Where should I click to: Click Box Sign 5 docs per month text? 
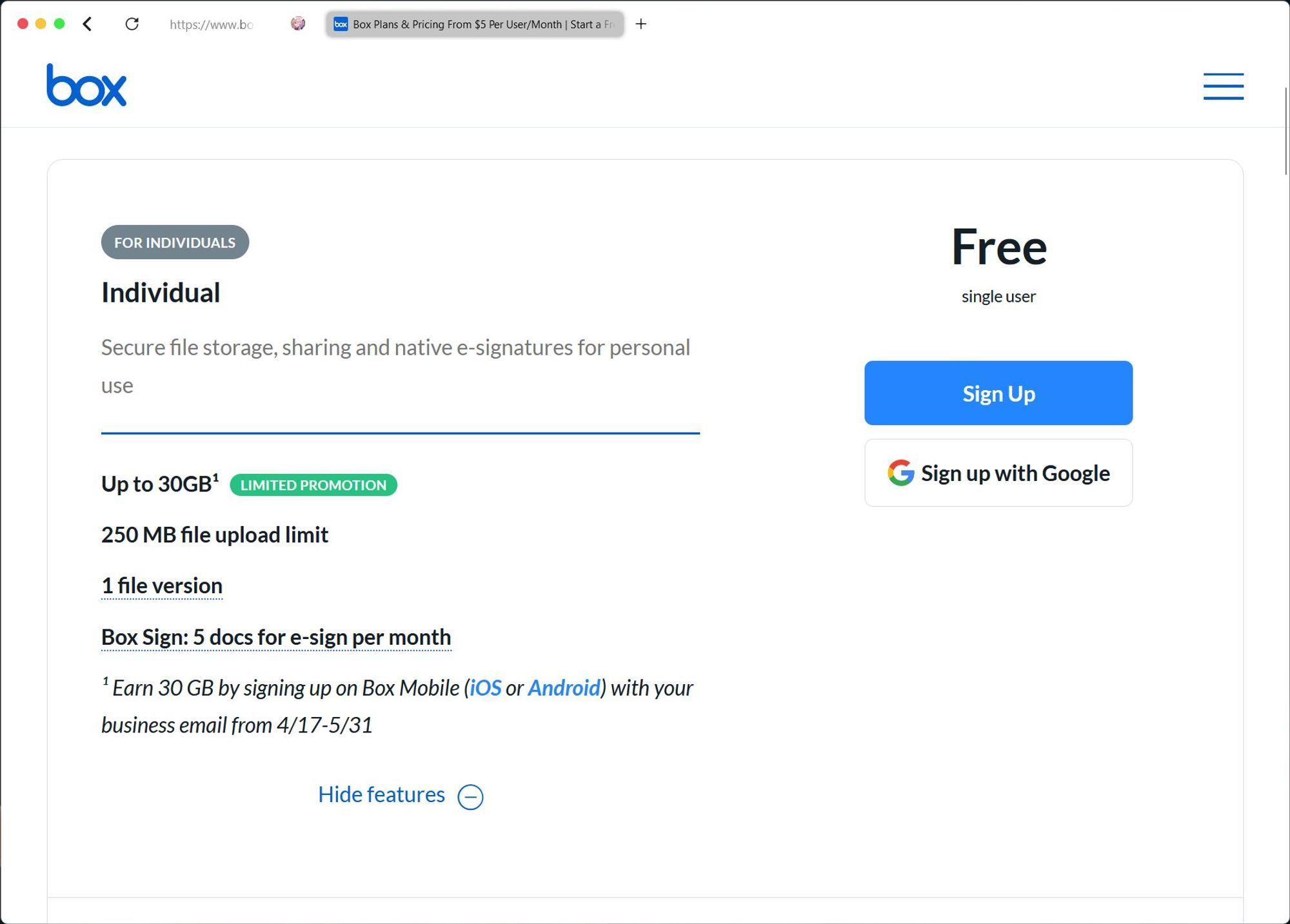(x=276, y=637)
